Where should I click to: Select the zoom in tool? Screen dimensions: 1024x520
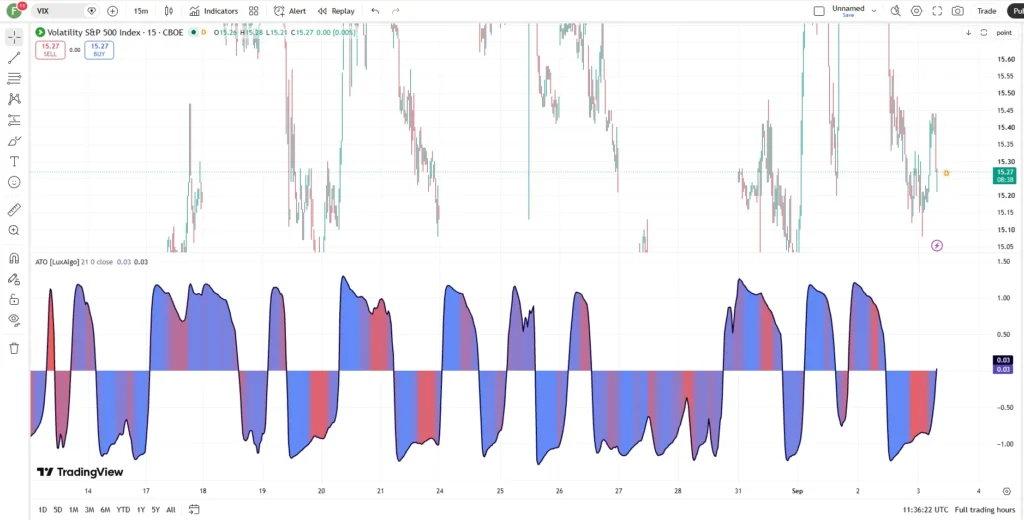tap(14, 230)
